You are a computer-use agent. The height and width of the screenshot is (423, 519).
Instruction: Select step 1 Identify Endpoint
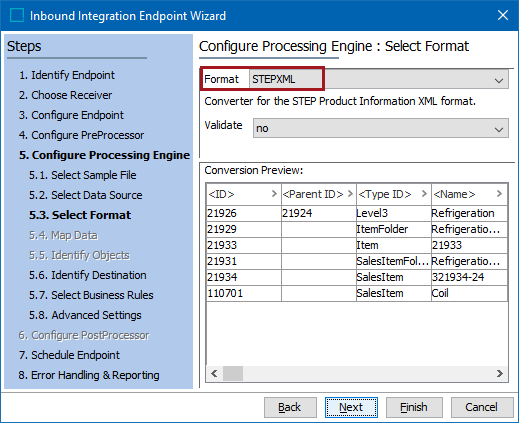point(67,75)
